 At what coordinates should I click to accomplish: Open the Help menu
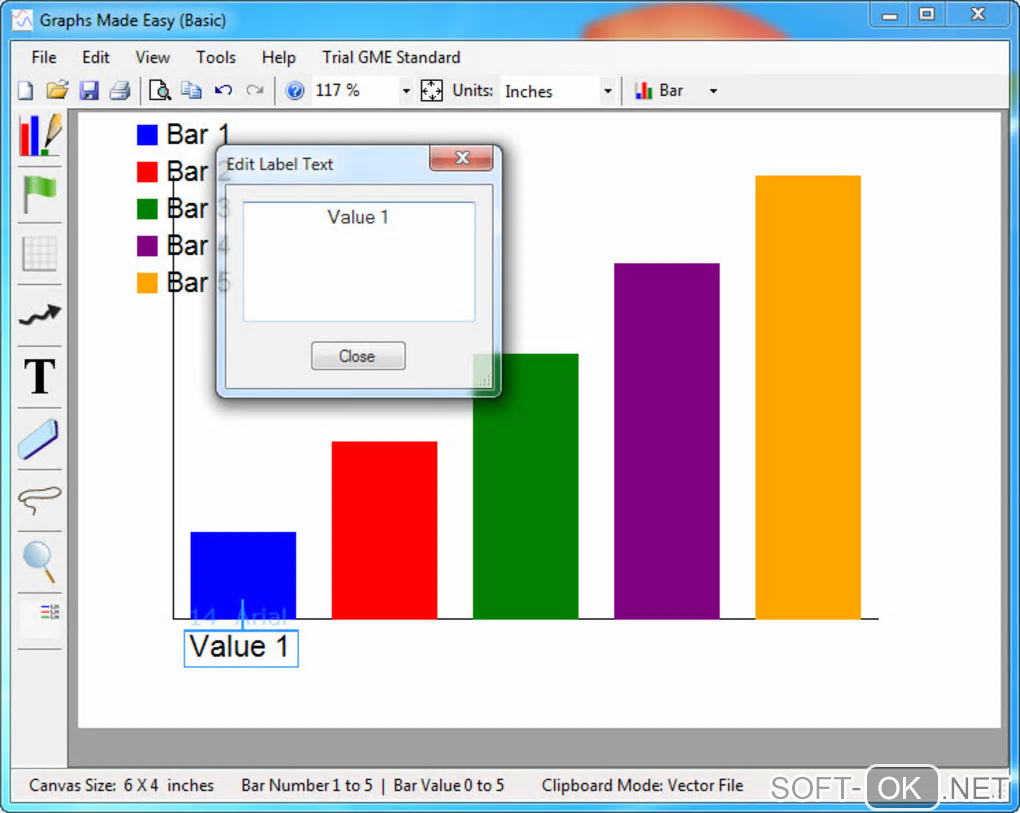[278, 57]
